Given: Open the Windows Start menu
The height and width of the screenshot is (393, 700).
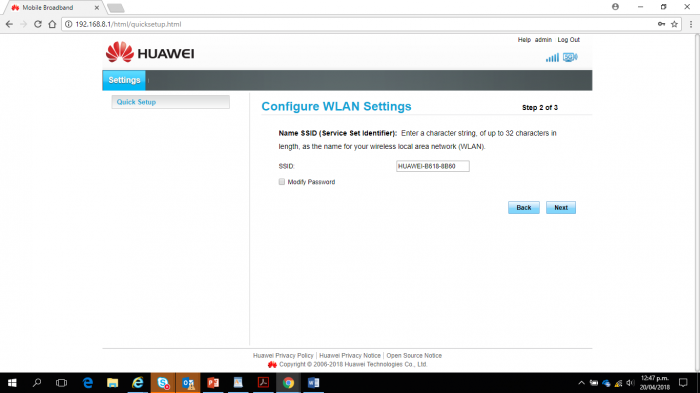Looking at the screenshot, I should click(12, 383).
